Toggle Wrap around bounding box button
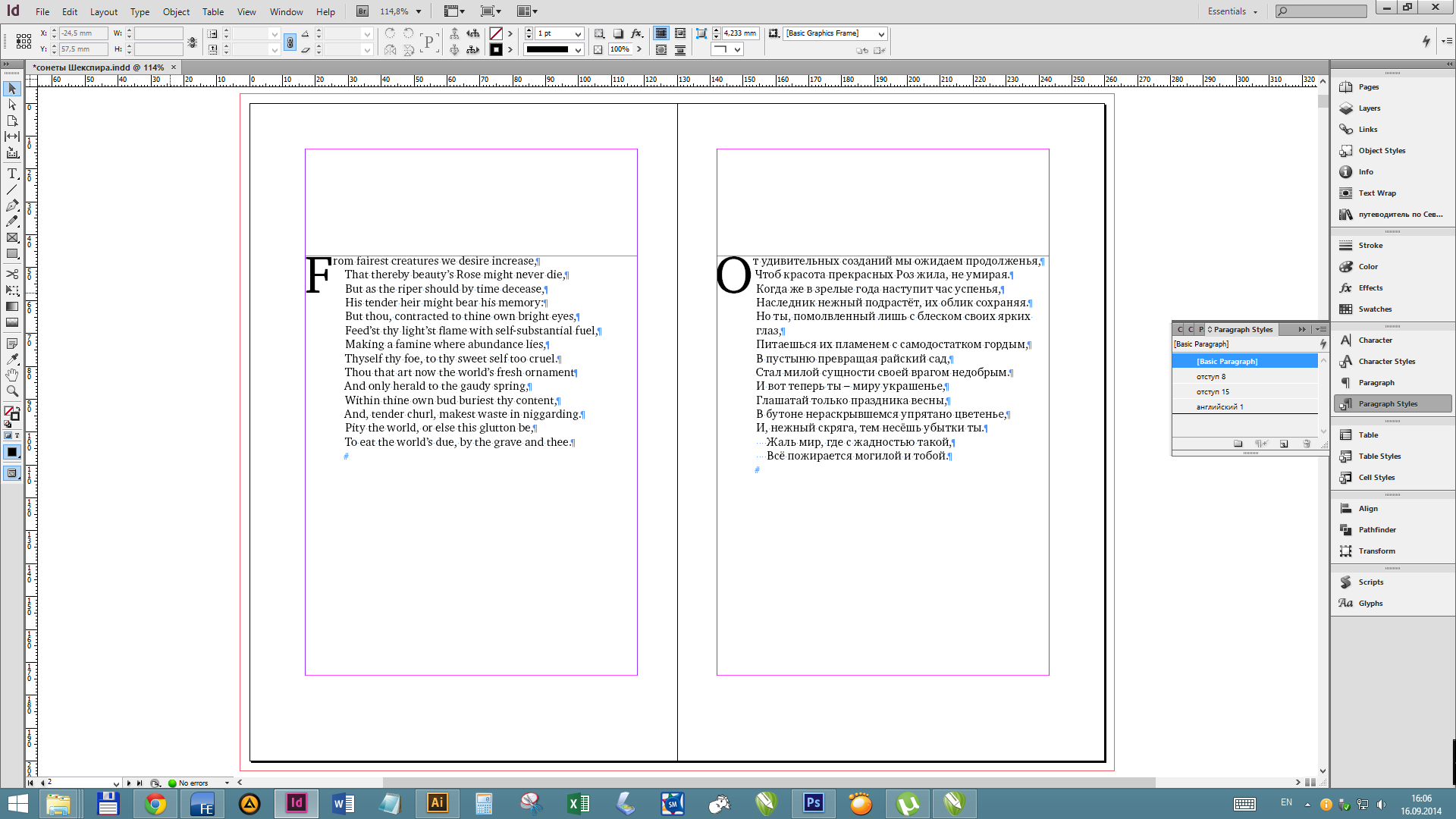The width and height of the screenshot is (1456, 819). pos(680,33)
